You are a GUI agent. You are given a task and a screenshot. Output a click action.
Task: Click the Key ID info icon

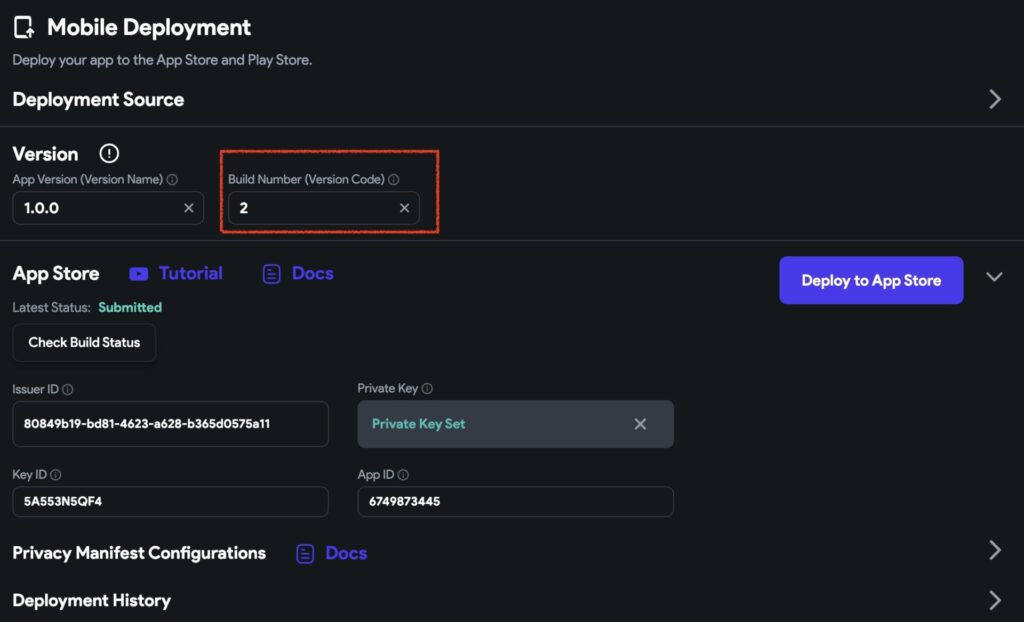(56, 475)
